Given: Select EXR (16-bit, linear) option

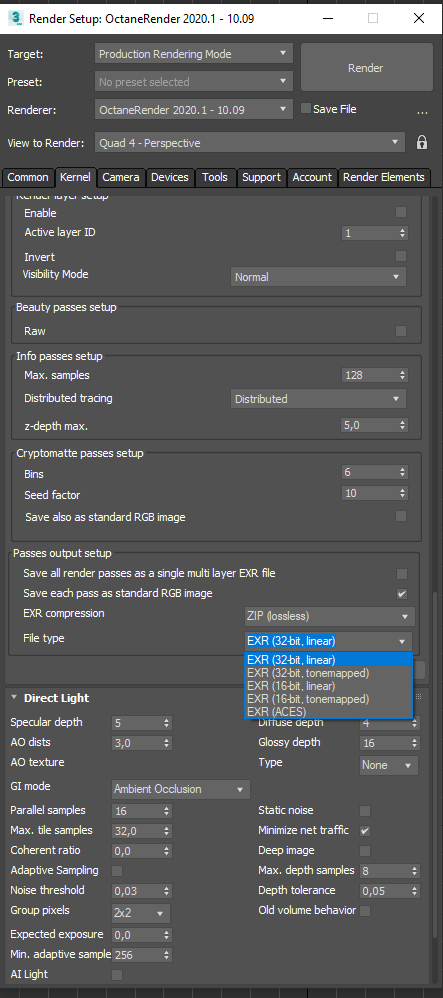Looking at the screenshot, I should pos(328,686).
